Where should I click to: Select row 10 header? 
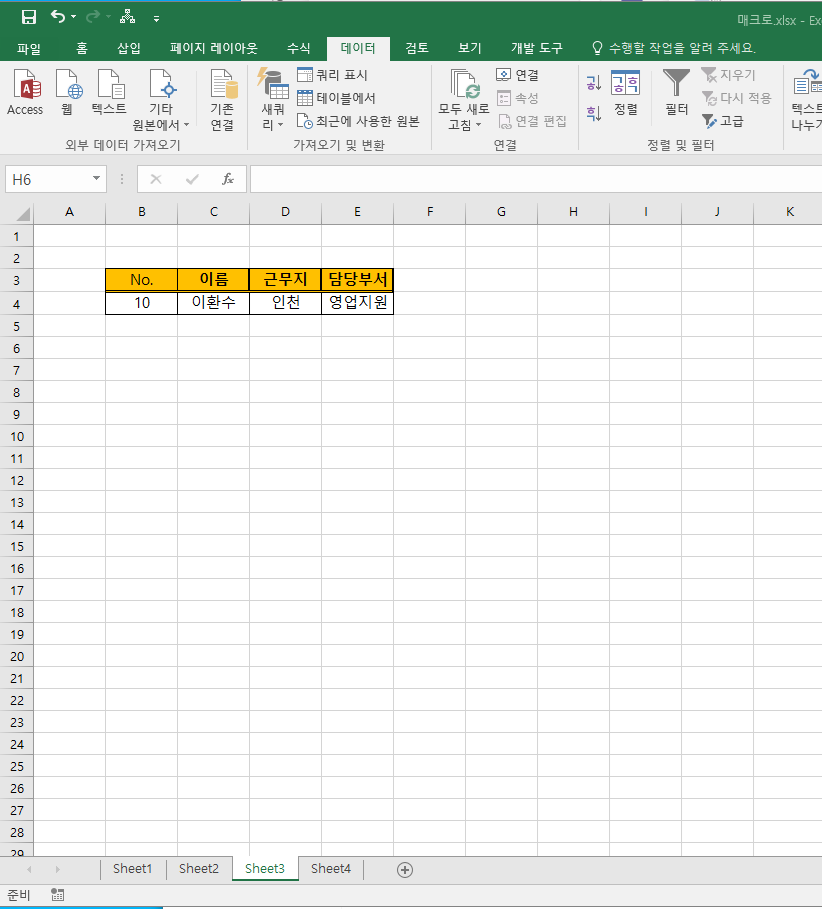tap(17, 436)
